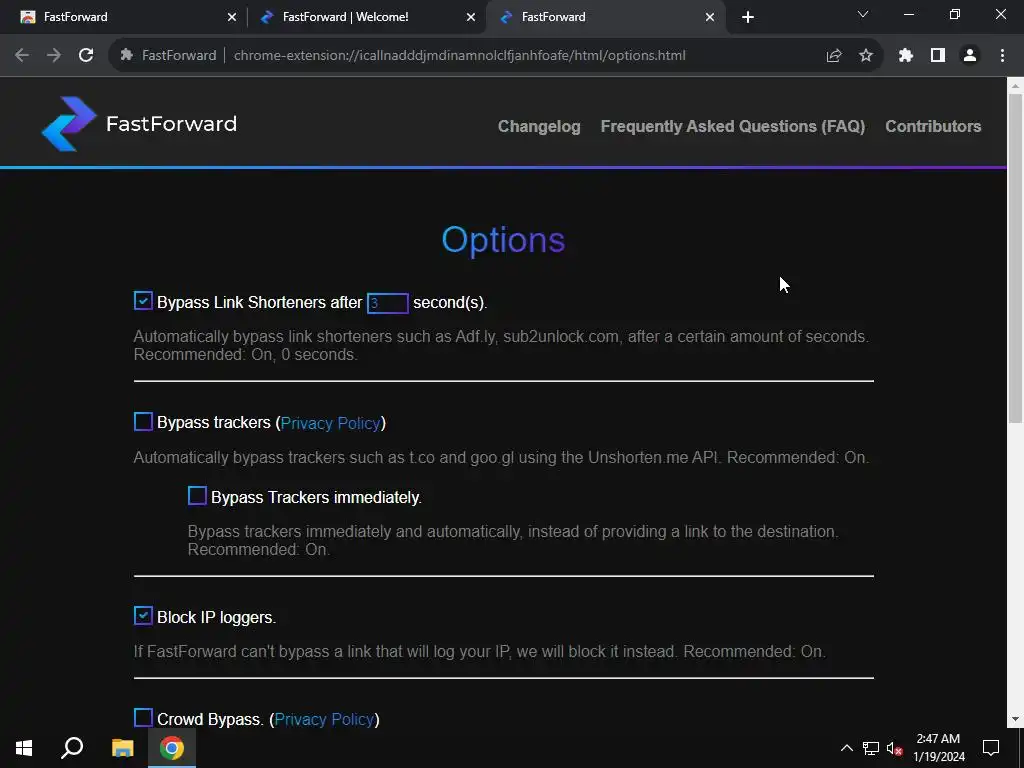
Task: Toggle the browser side panel icon
Action: point(938,56)
